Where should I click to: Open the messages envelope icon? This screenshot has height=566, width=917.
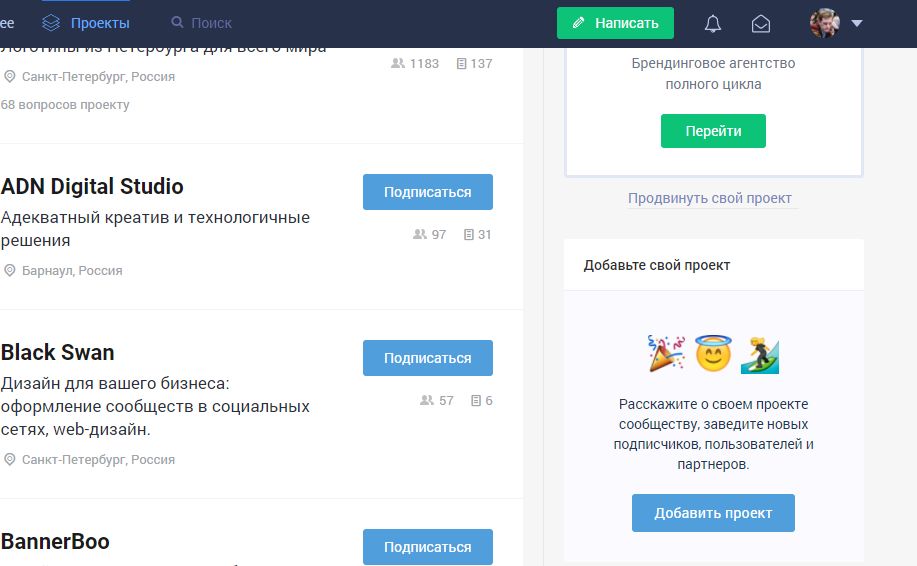[x=760, y=23]
